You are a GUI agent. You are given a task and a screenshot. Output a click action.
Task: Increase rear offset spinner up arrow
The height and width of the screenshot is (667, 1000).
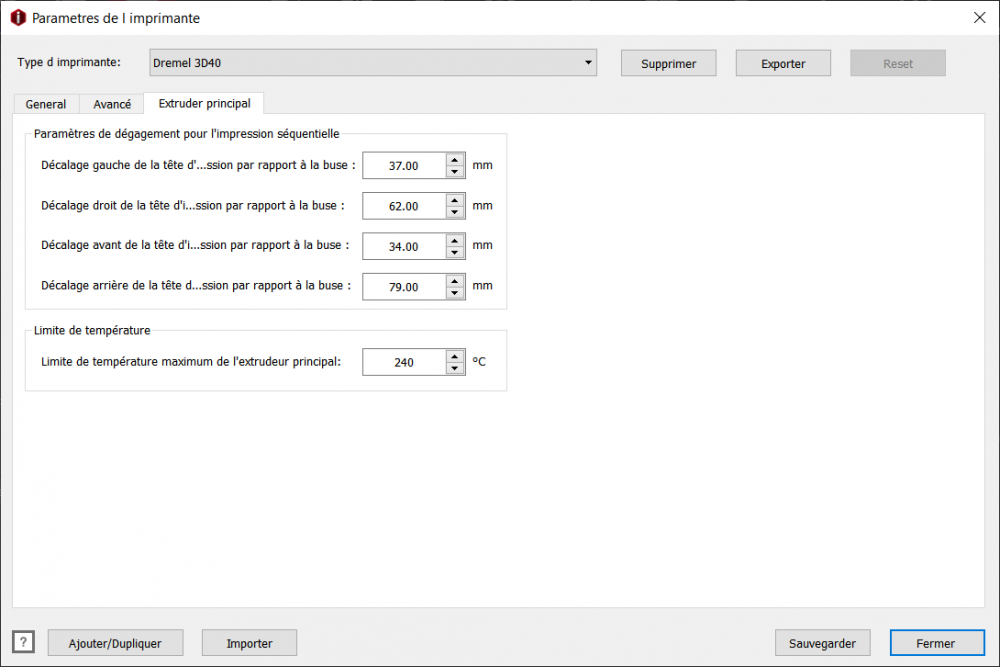[455, 281]
